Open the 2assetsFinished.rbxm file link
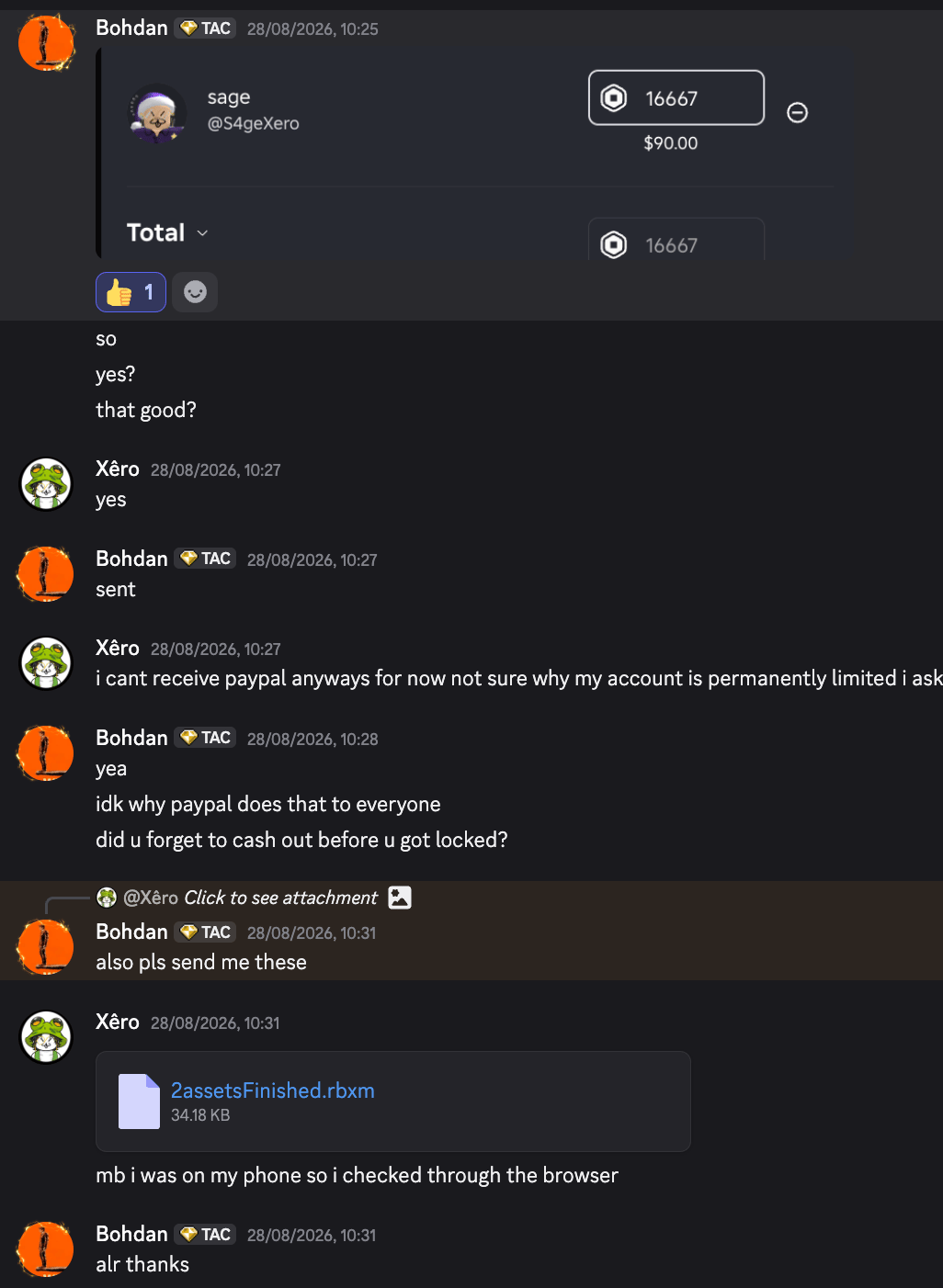This screenshot has width=943, height=1288. point(273,1090)
